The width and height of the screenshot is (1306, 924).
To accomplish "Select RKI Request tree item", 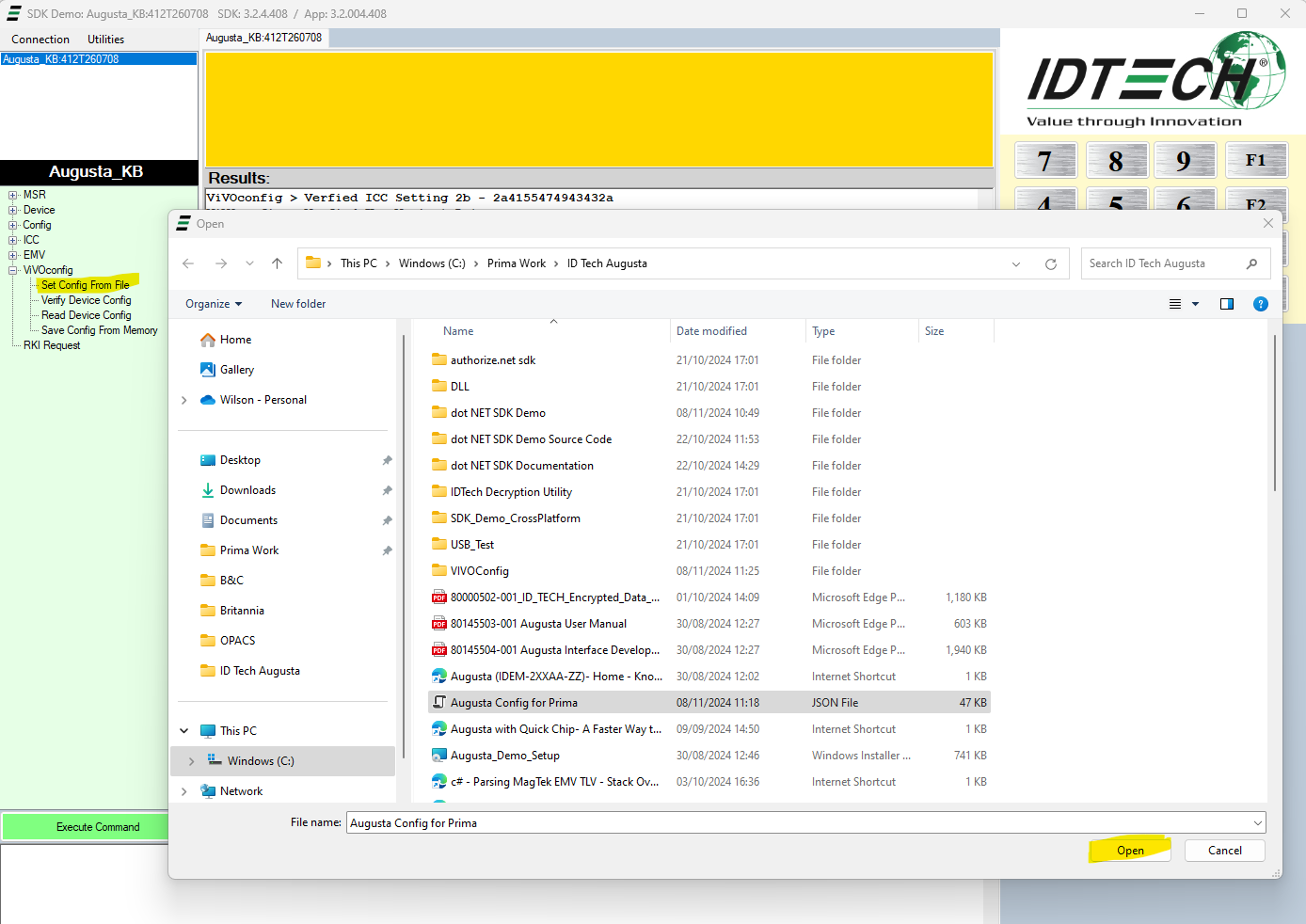I will pyautogui.click(x=52, y=345).
